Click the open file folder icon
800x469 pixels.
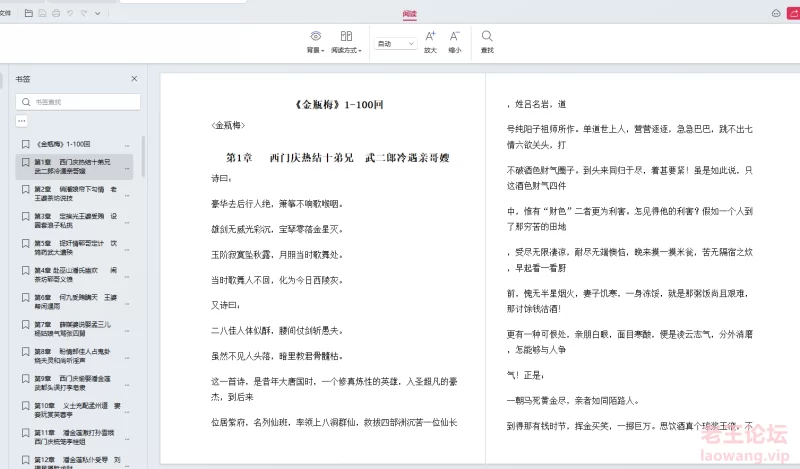tap(29, 13)
